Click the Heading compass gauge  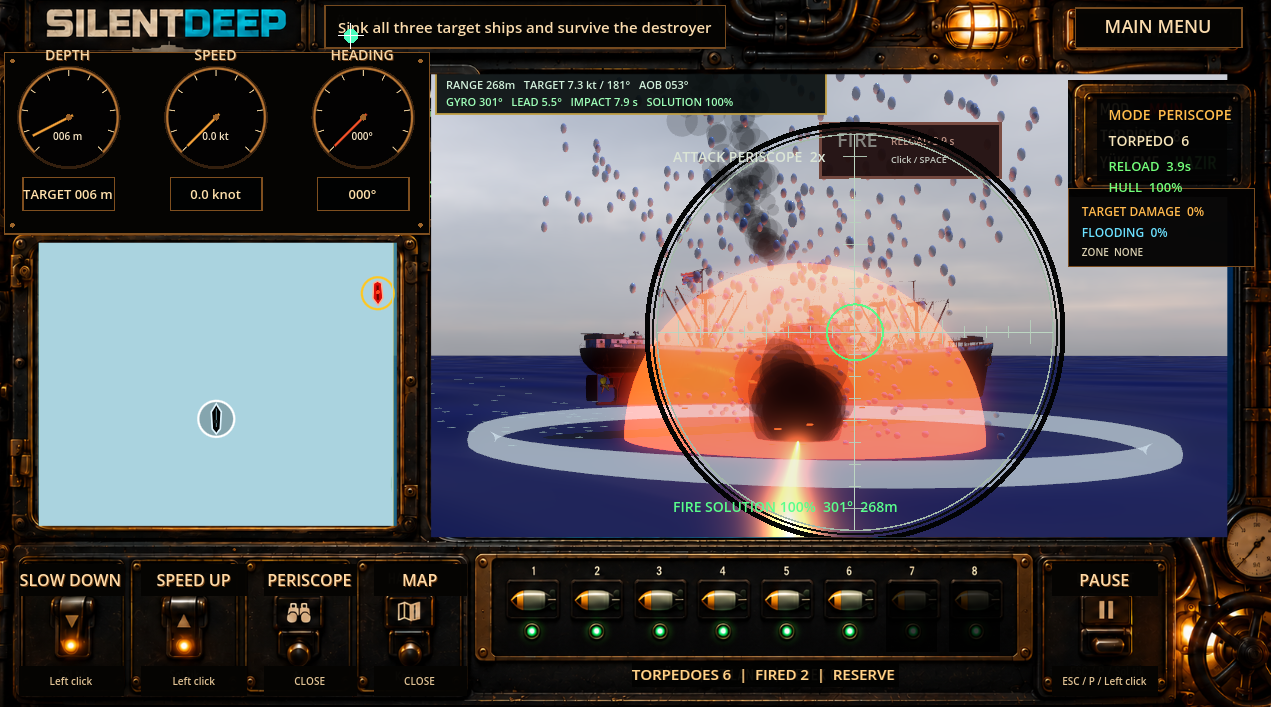[362, 118]
